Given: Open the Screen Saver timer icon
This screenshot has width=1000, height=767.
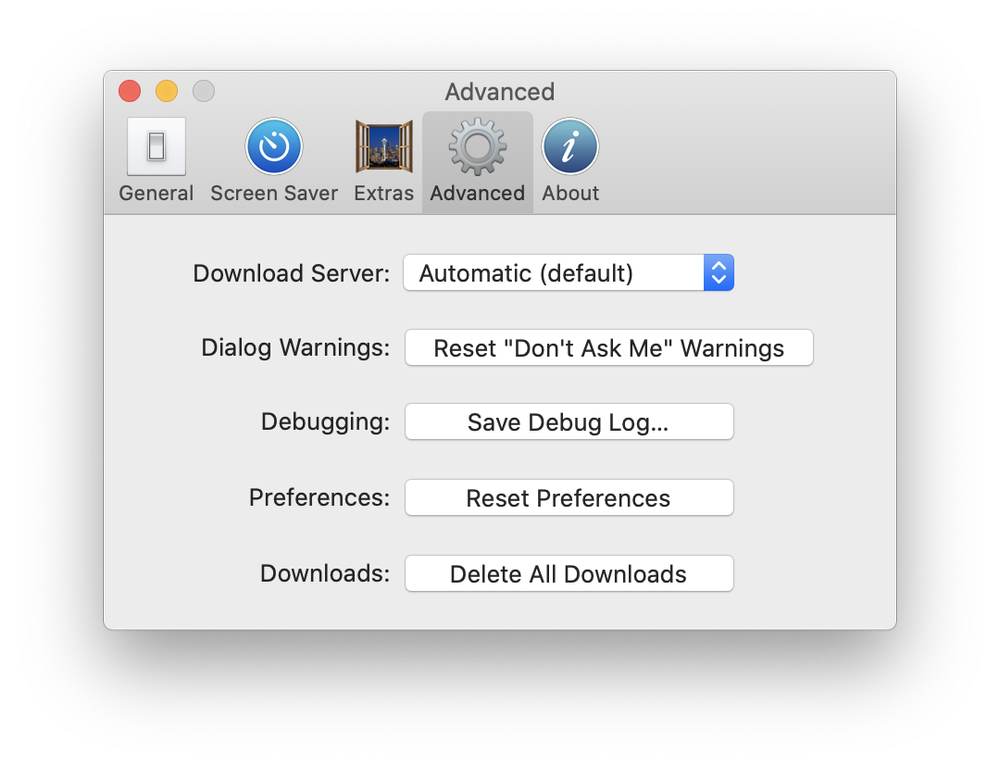Looking at the screenshot, I should pos(274,147).
